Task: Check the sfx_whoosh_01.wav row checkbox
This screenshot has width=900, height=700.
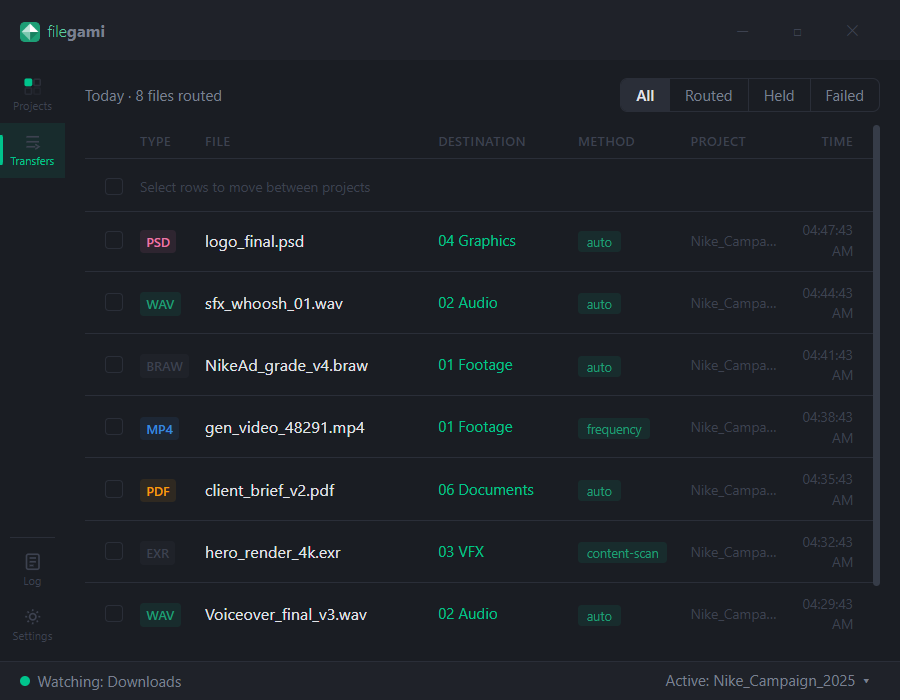Action: [114, 302]
